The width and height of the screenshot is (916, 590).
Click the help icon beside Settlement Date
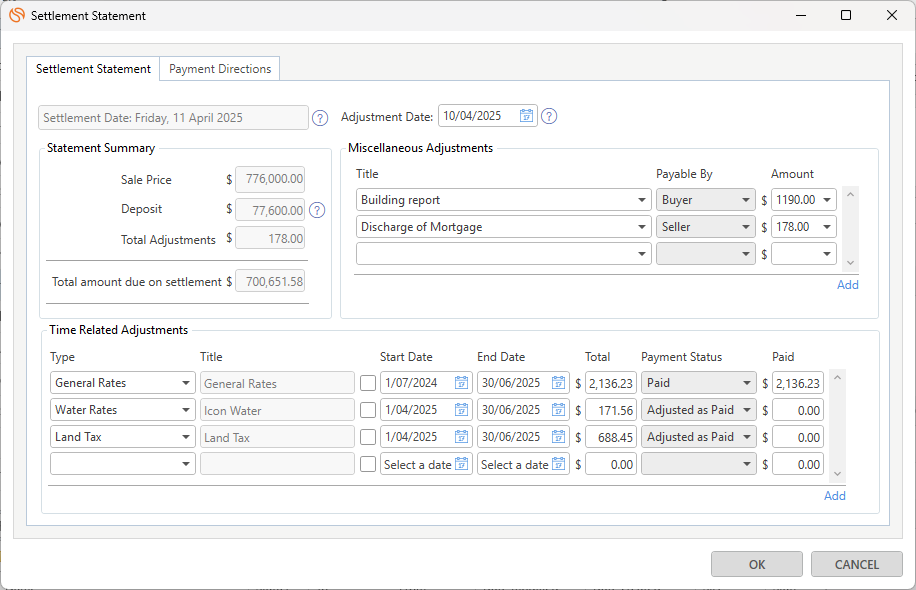320,118
